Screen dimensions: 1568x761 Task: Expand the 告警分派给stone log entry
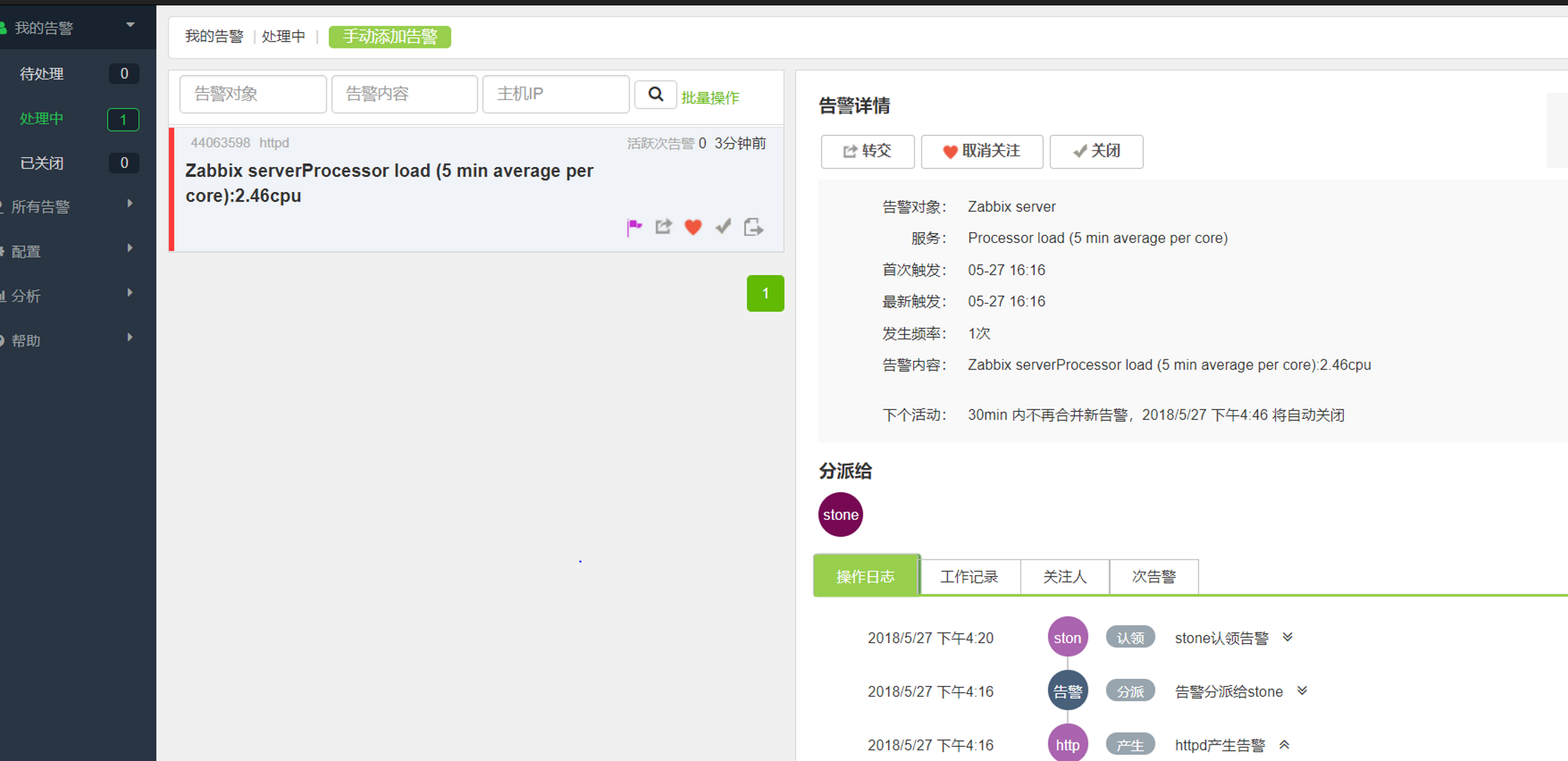tap(1302, 690)
